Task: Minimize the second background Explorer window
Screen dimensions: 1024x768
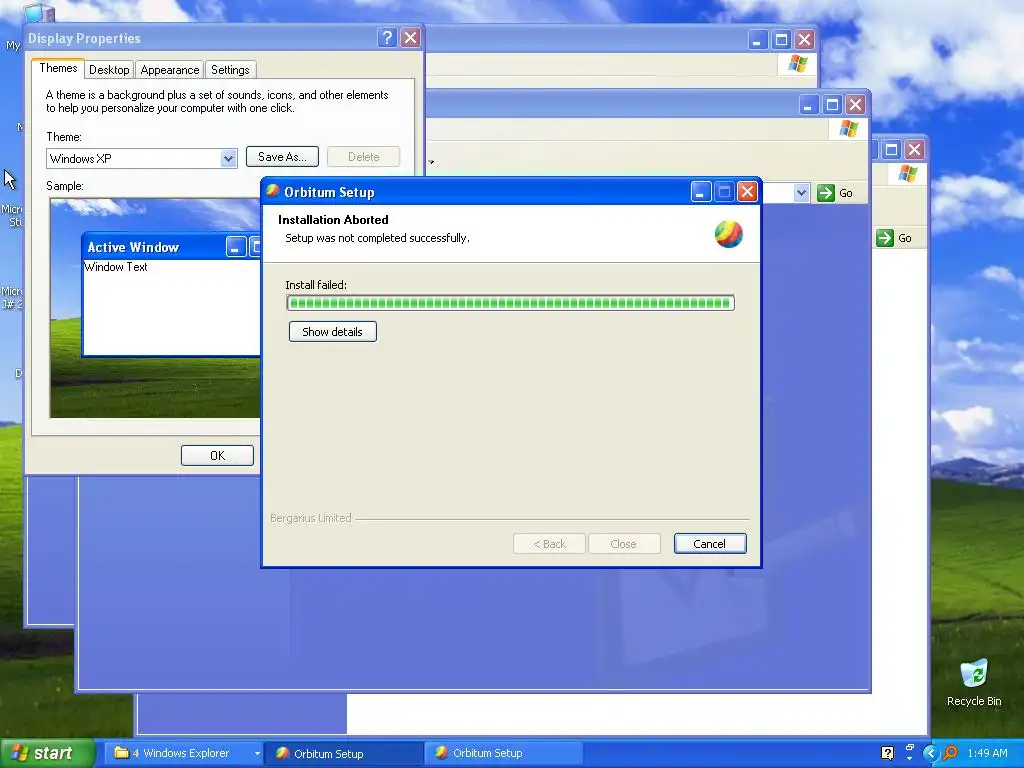Action: [x=808, y=104]
